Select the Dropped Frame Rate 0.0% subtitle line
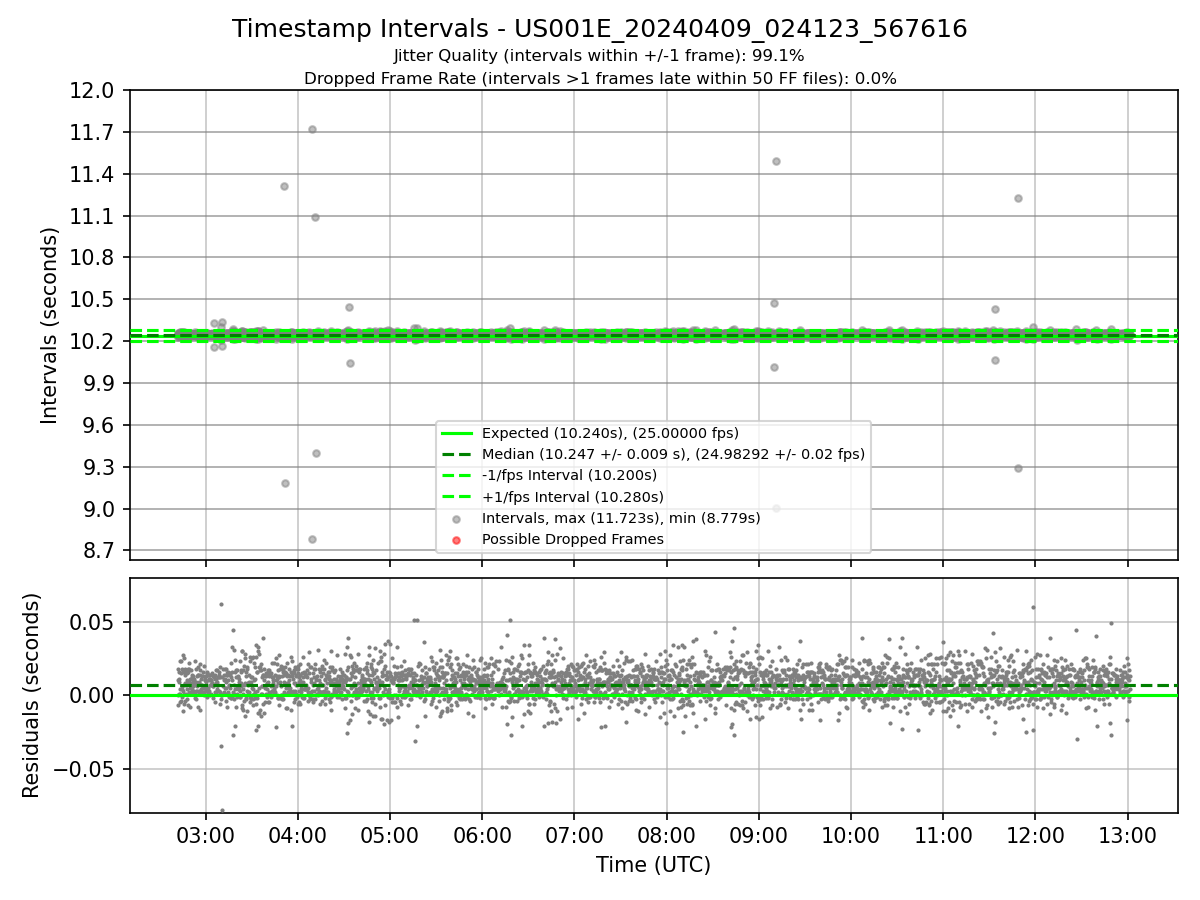Viewport: 1200px width, 900px height. pyautogui.click(x=600, y=78)
